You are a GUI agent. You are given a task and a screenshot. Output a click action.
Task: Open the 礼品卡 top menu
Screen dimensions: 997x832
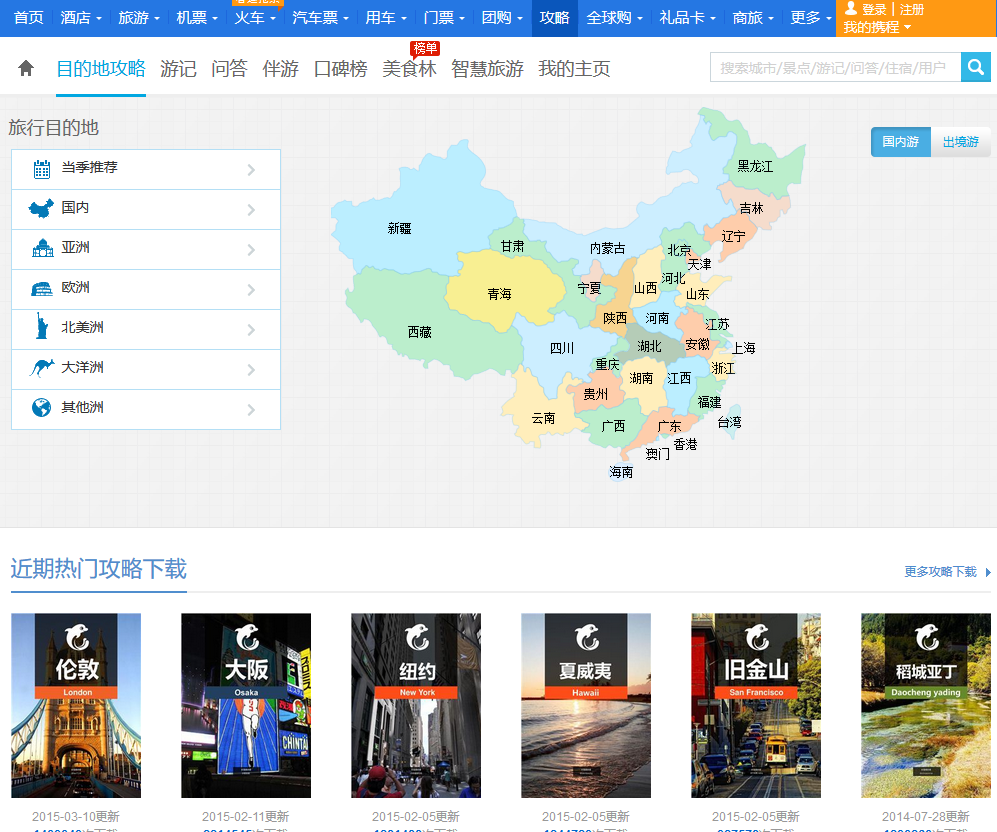687,18
